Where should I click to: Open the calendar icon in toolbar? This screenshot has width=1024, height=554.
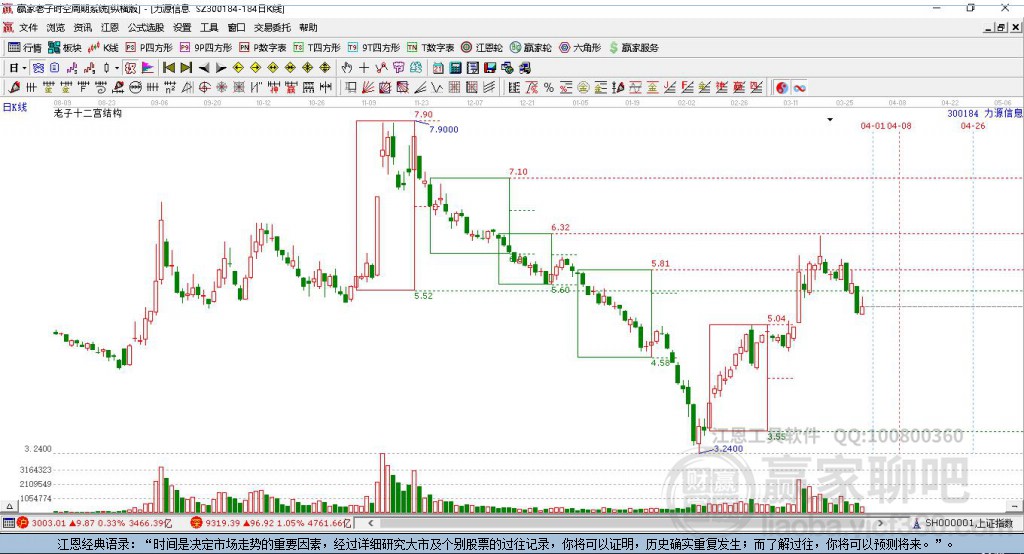point(438,68)
